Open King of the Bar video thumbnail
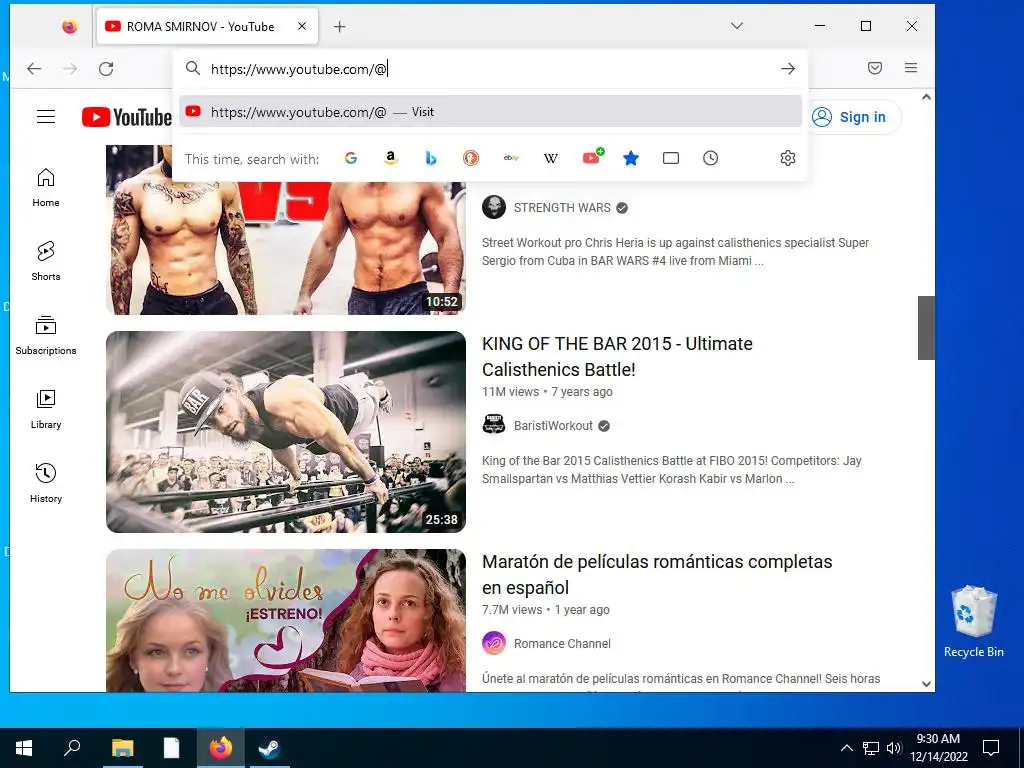 tap(286, 432)
